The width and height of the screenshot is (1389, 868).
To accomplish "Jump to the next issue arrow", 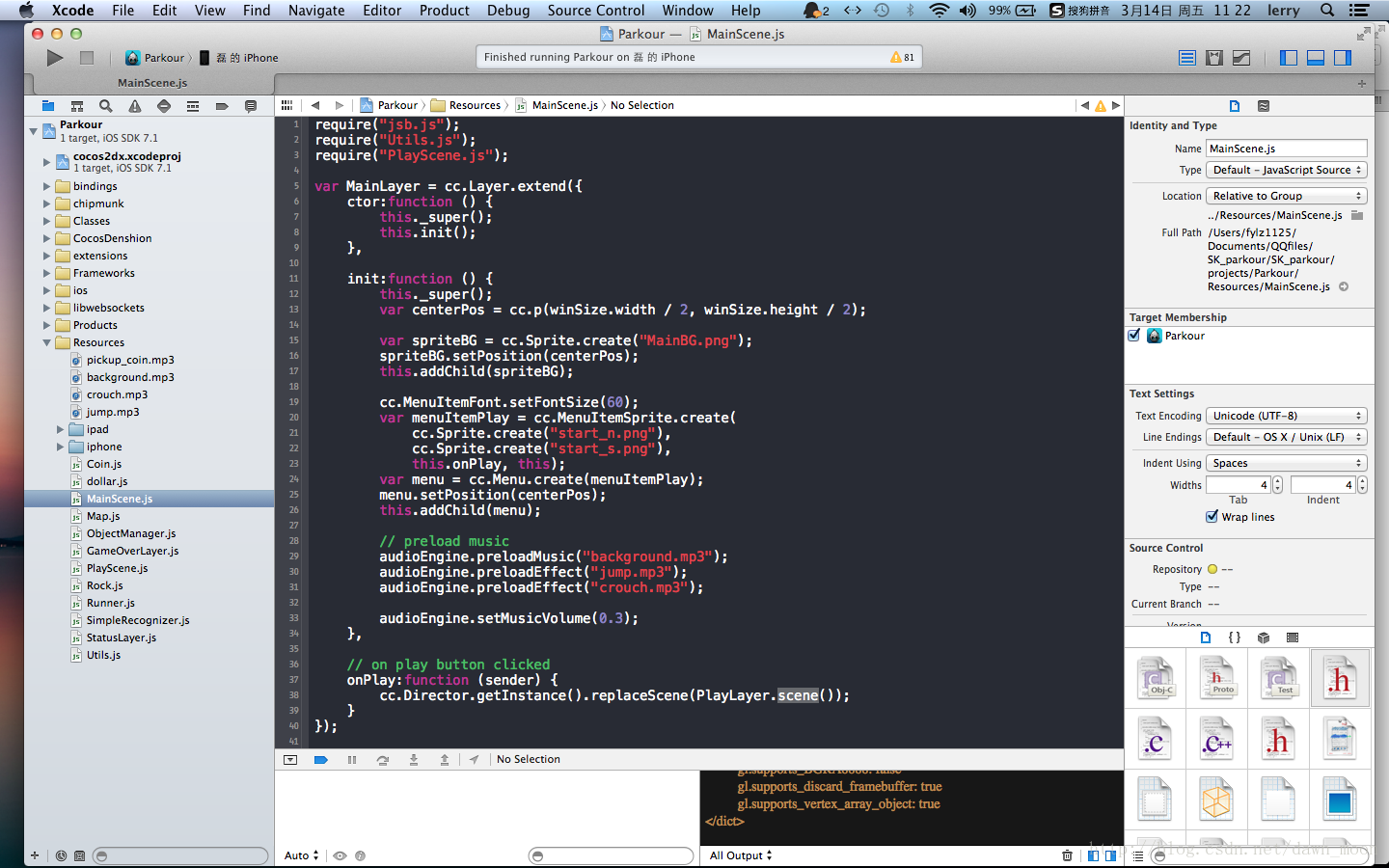I will pyautogui.click(x=1116, y=105).
